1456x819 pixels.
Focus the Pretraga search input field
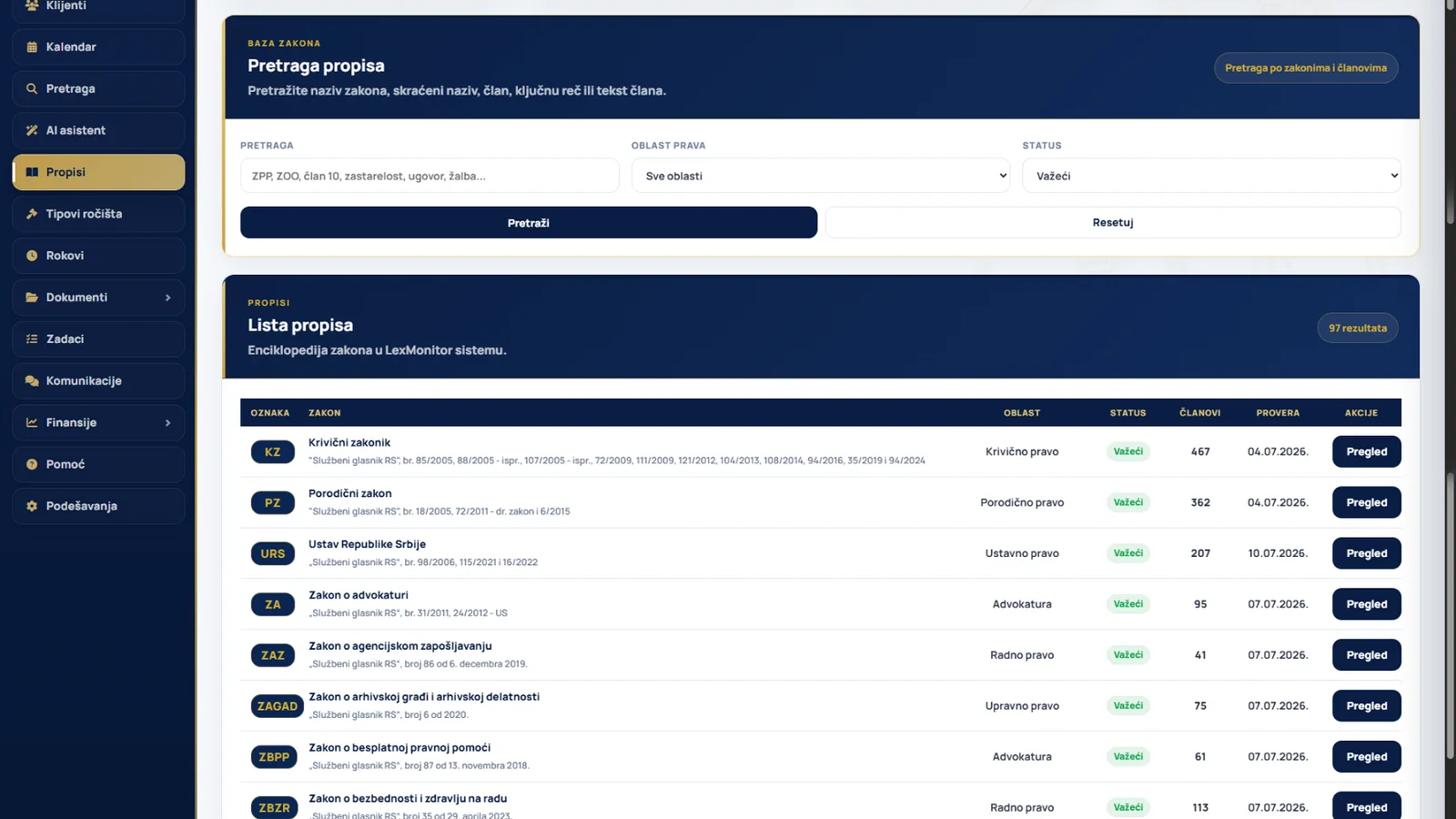430,176
